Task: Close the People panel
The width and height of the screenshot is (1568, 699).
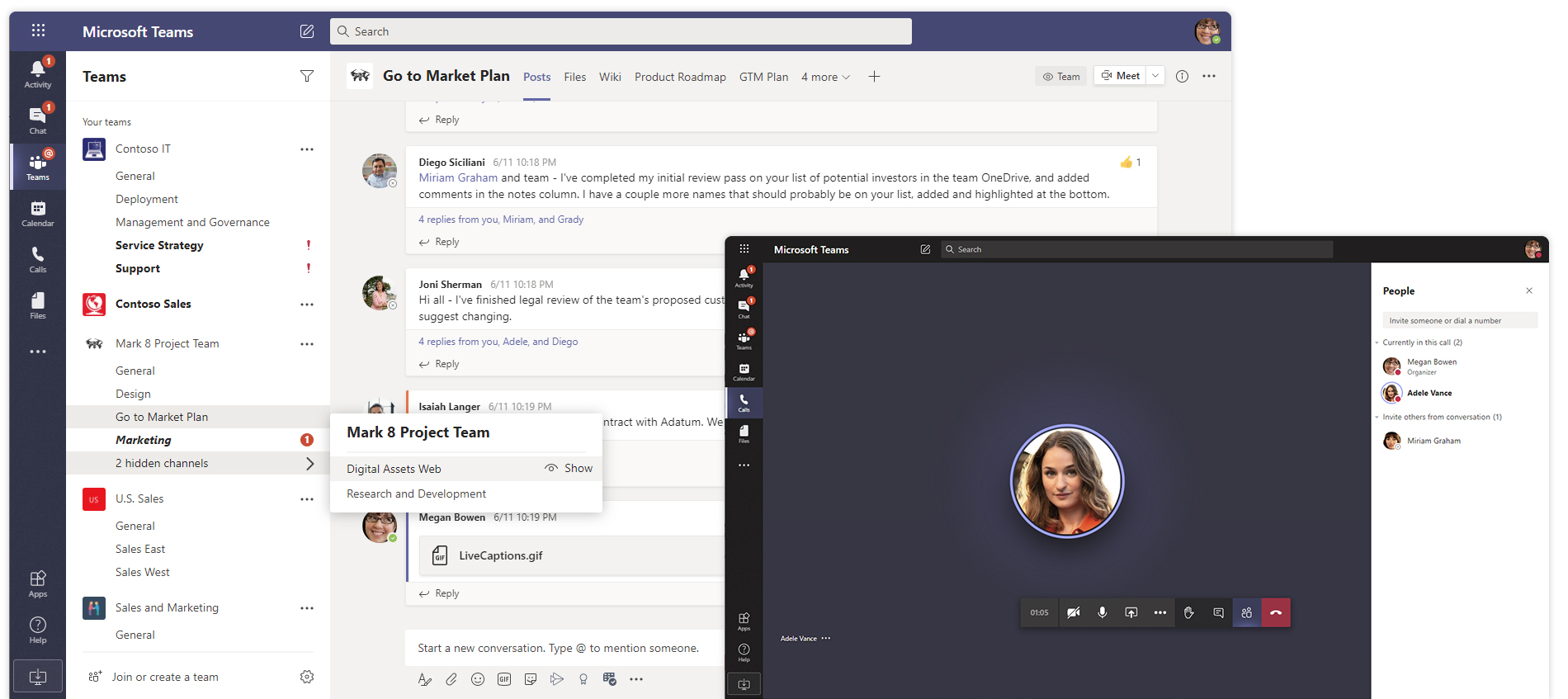Action: point(1529,290)
